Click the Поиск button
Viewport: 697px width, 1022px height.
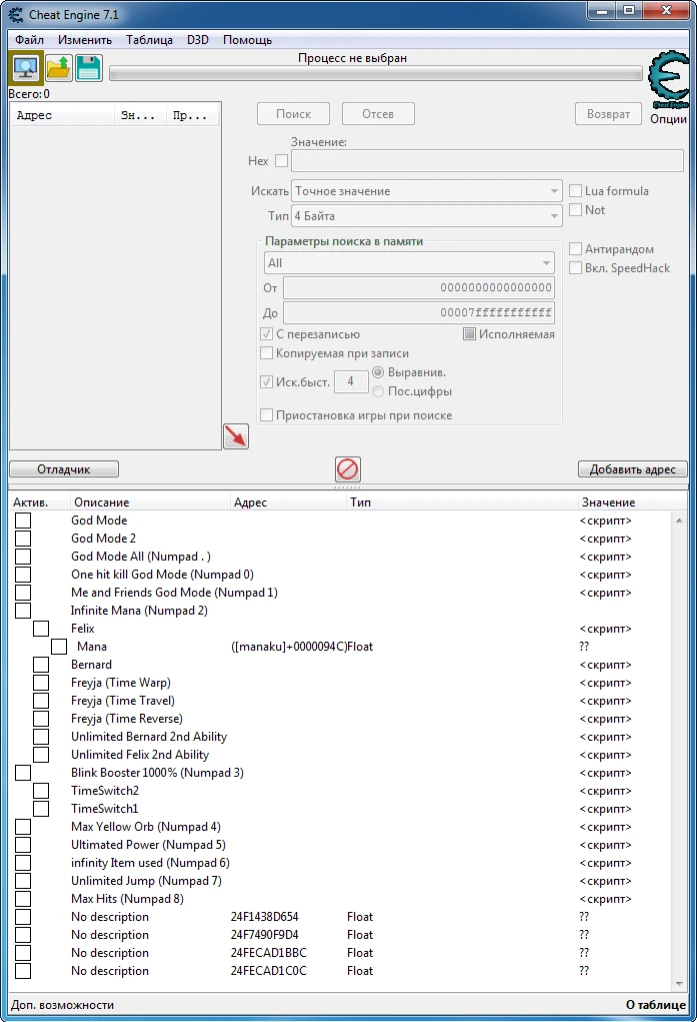tap(293, 113)
